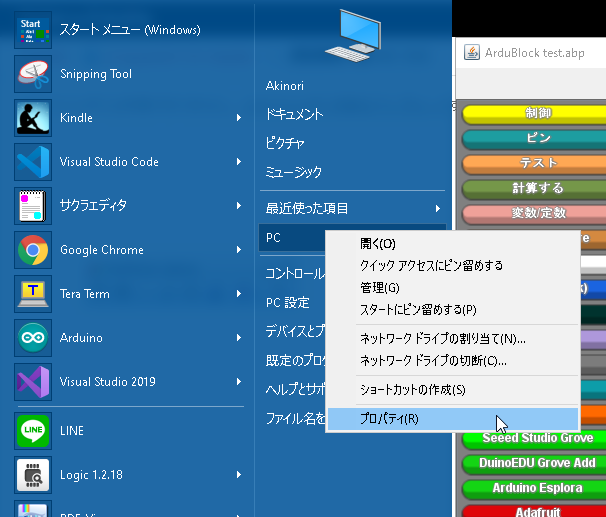The image size is (606, 517).
Task: Open Seeed Studio Grove block category
Action: tap(534, 439)
